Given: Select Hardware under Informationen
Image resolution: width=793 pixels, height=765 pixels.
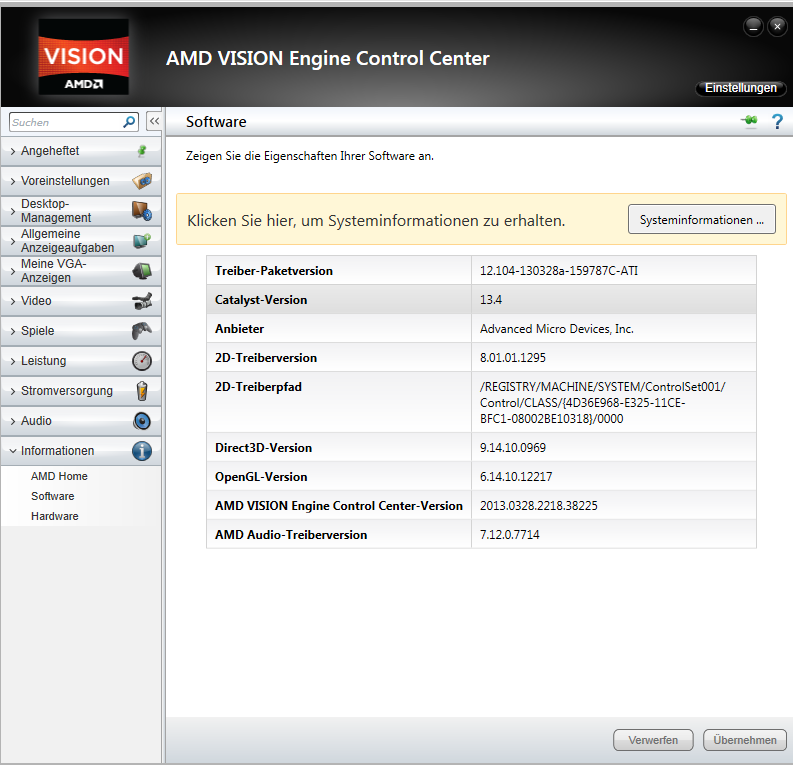Looking at the screenshot, I should point(55,516).
